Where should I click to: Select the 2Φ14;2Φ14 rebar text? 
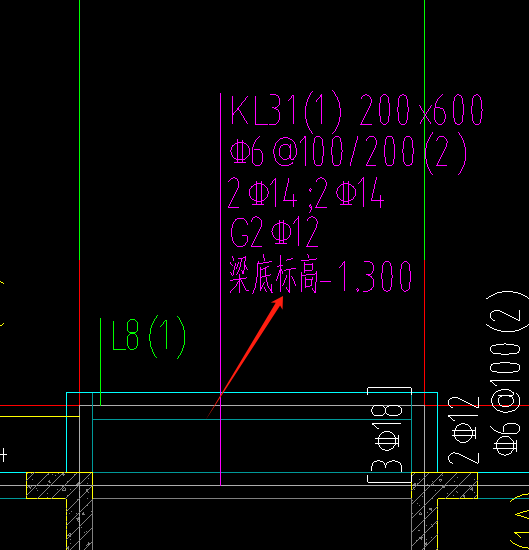coord(306,194)
